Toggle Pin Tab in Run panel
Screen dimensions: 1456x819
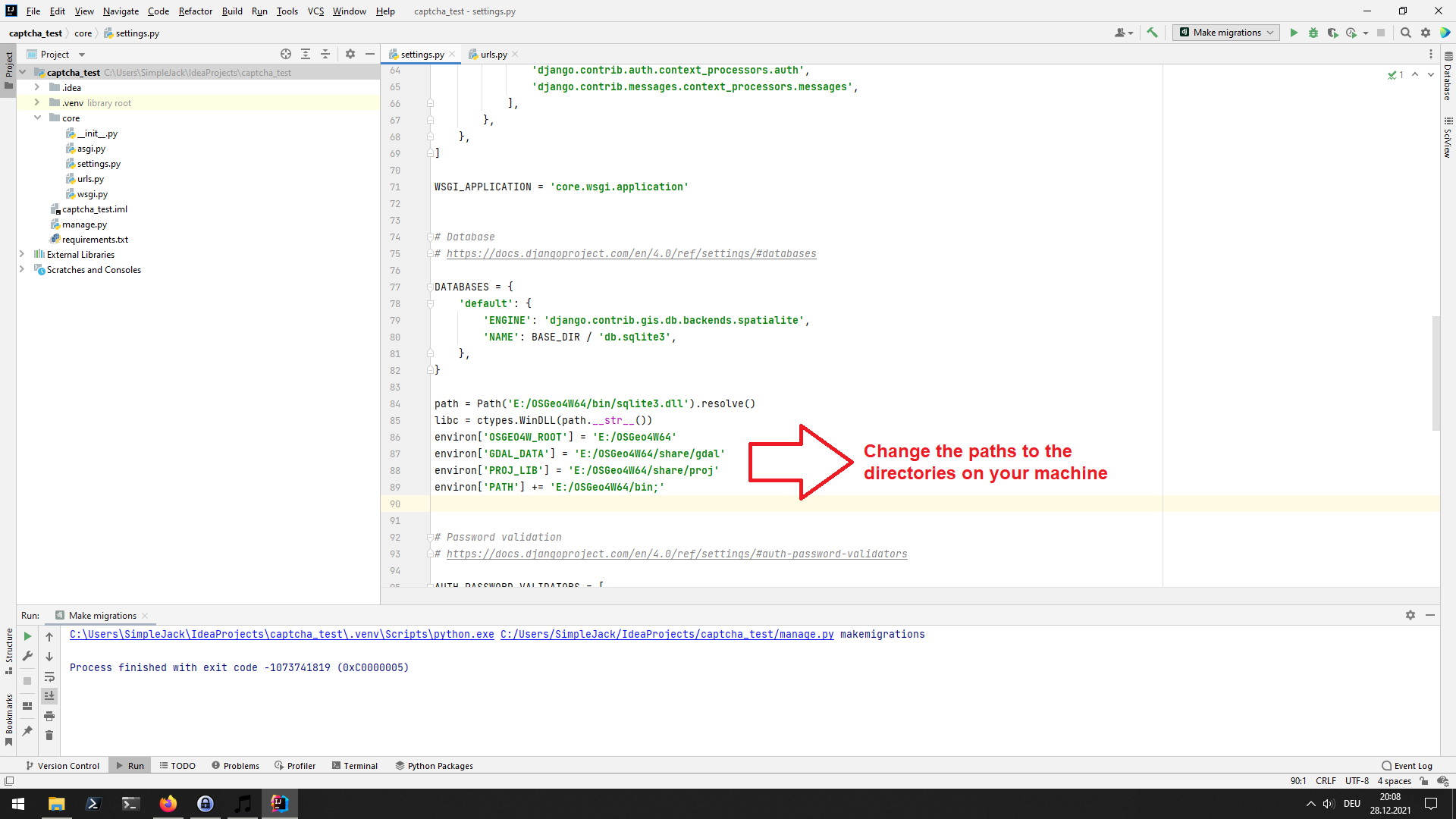[27, 731]
